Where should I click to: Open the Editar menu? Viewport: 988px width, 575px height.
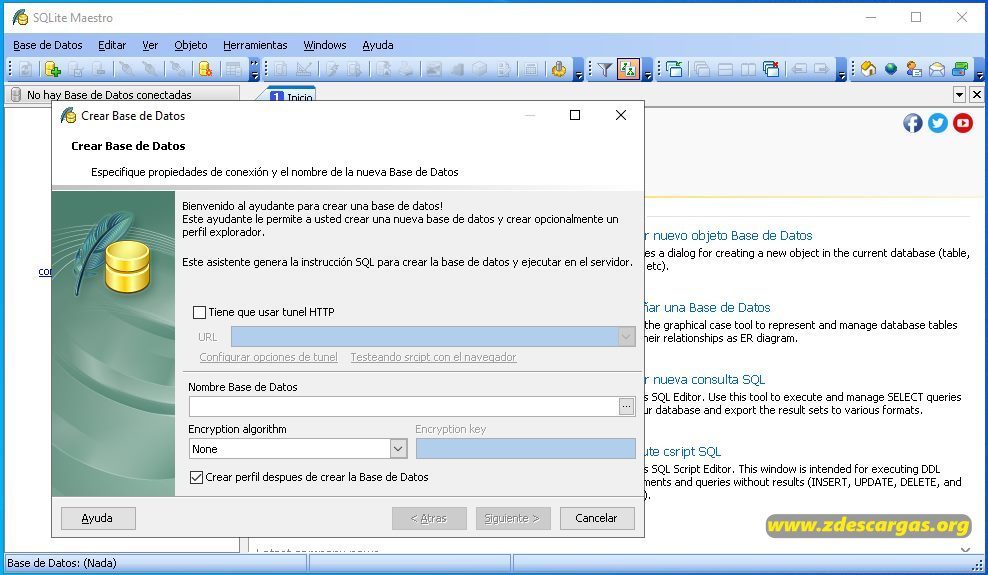point(112,45)
